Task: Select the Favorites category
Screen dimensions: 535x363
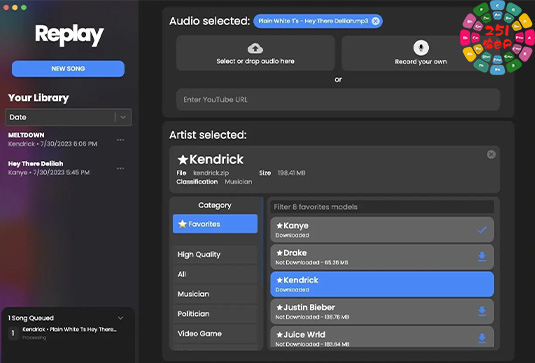Action: [215, 224]
